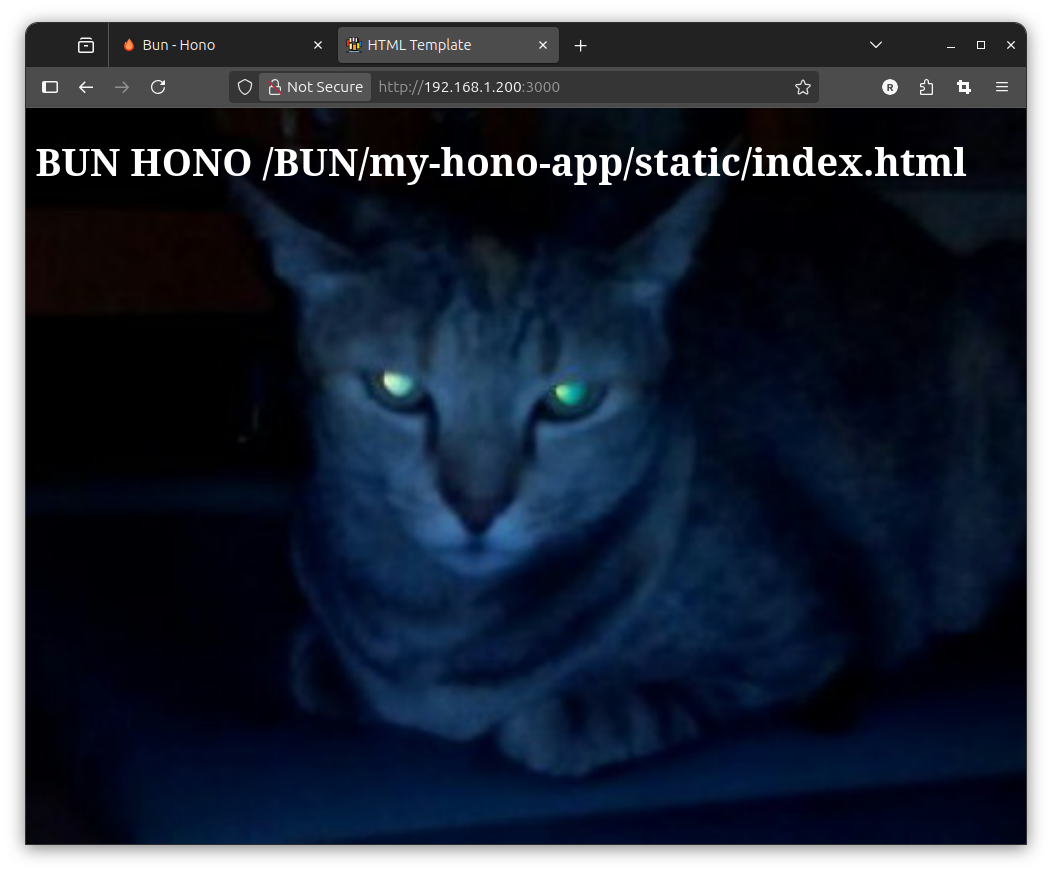The image size is (1052, 873).
Task: Select the HTML Template tab
Action: pyautogui.click(x=448, y=45)
